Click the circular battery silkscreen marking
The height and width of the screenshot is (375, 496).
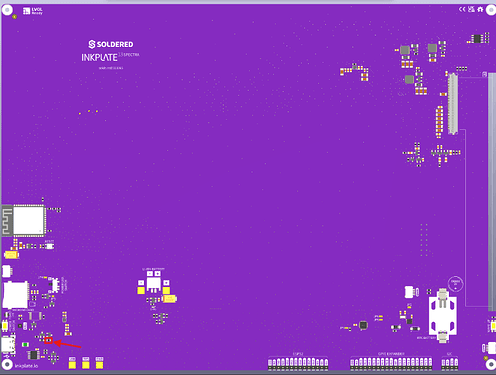(455, 284)
